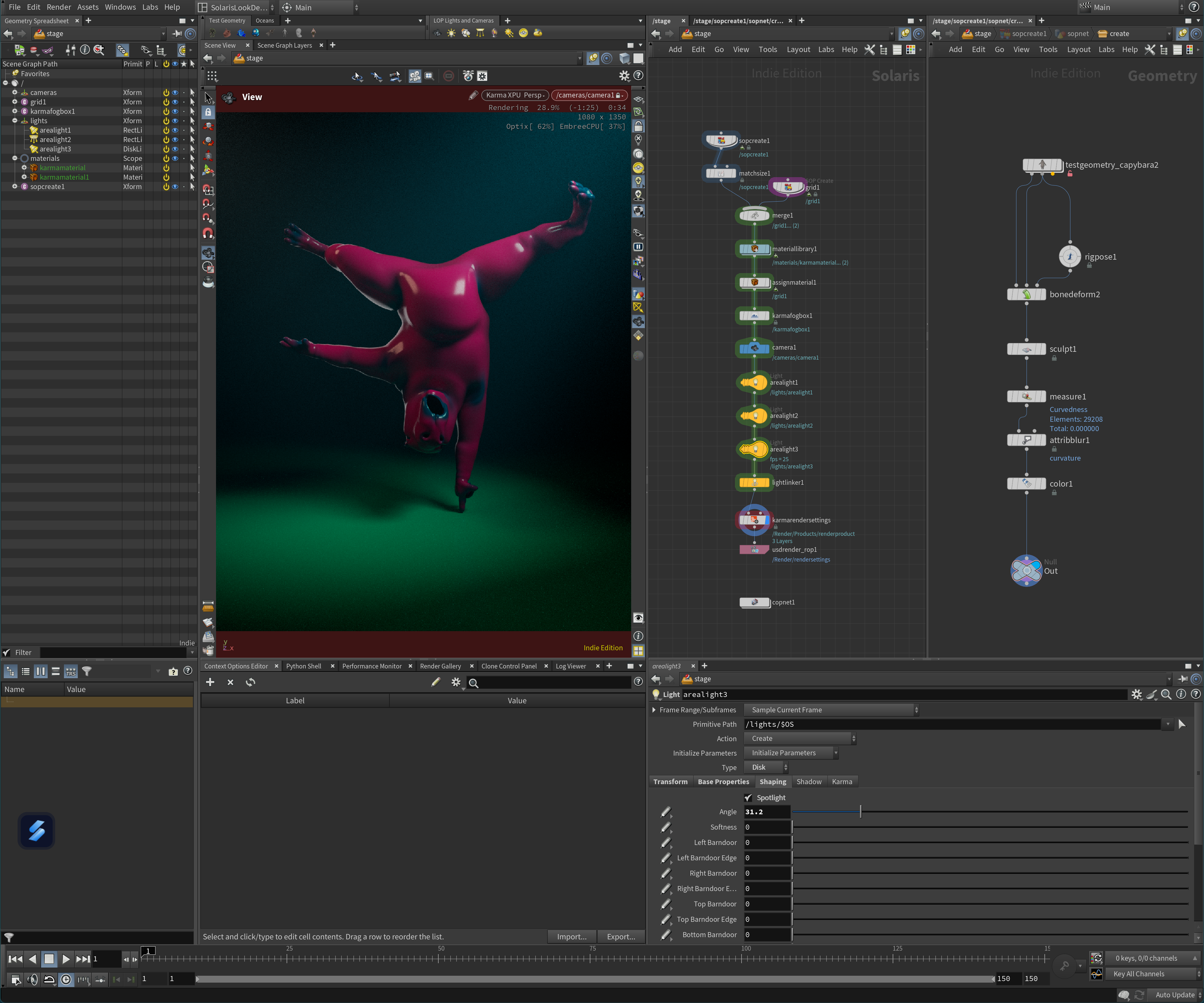Uncheck the Spotlight checkbox

point(748,798)
